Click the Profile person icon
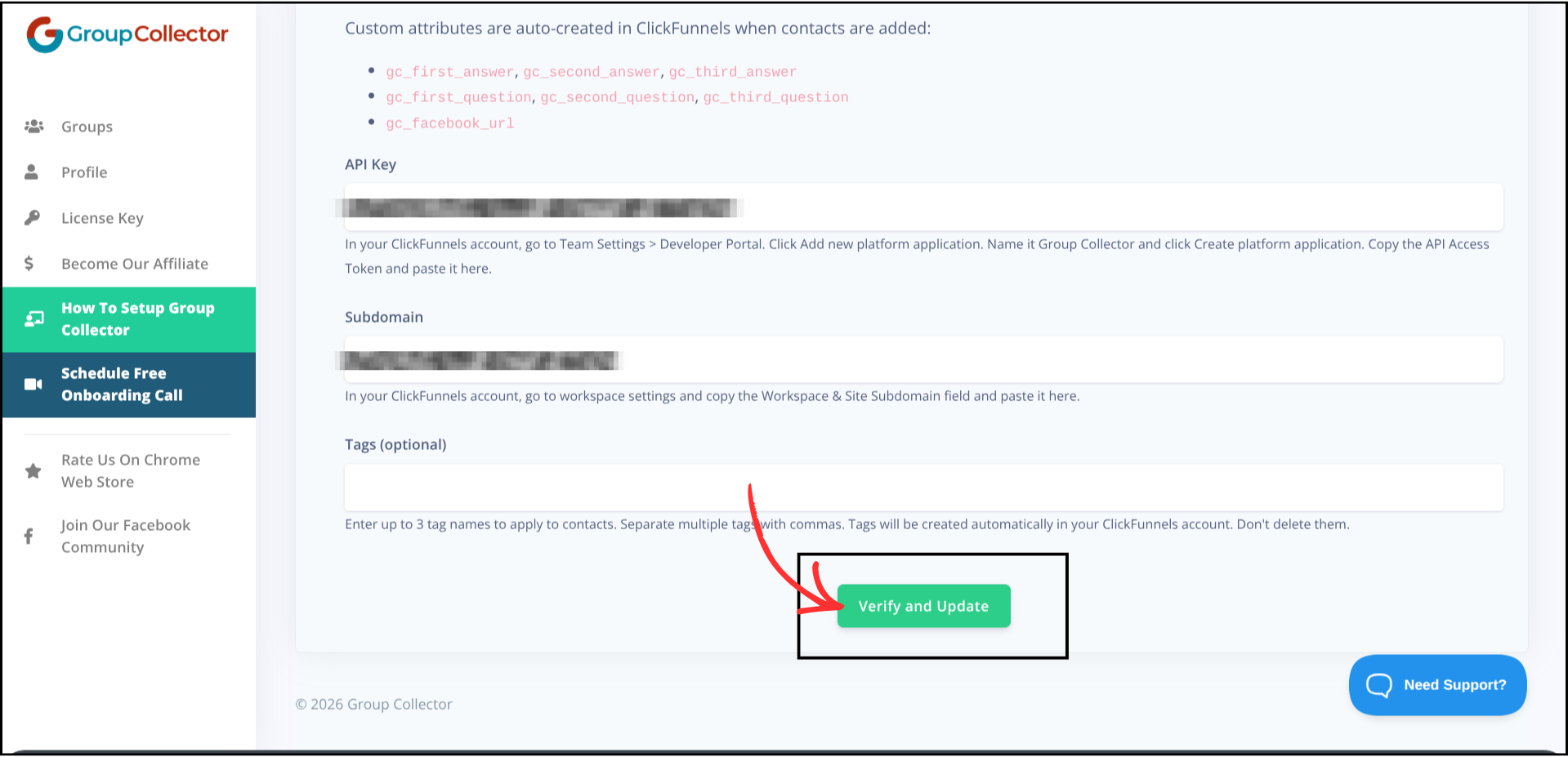 point(31,171)
